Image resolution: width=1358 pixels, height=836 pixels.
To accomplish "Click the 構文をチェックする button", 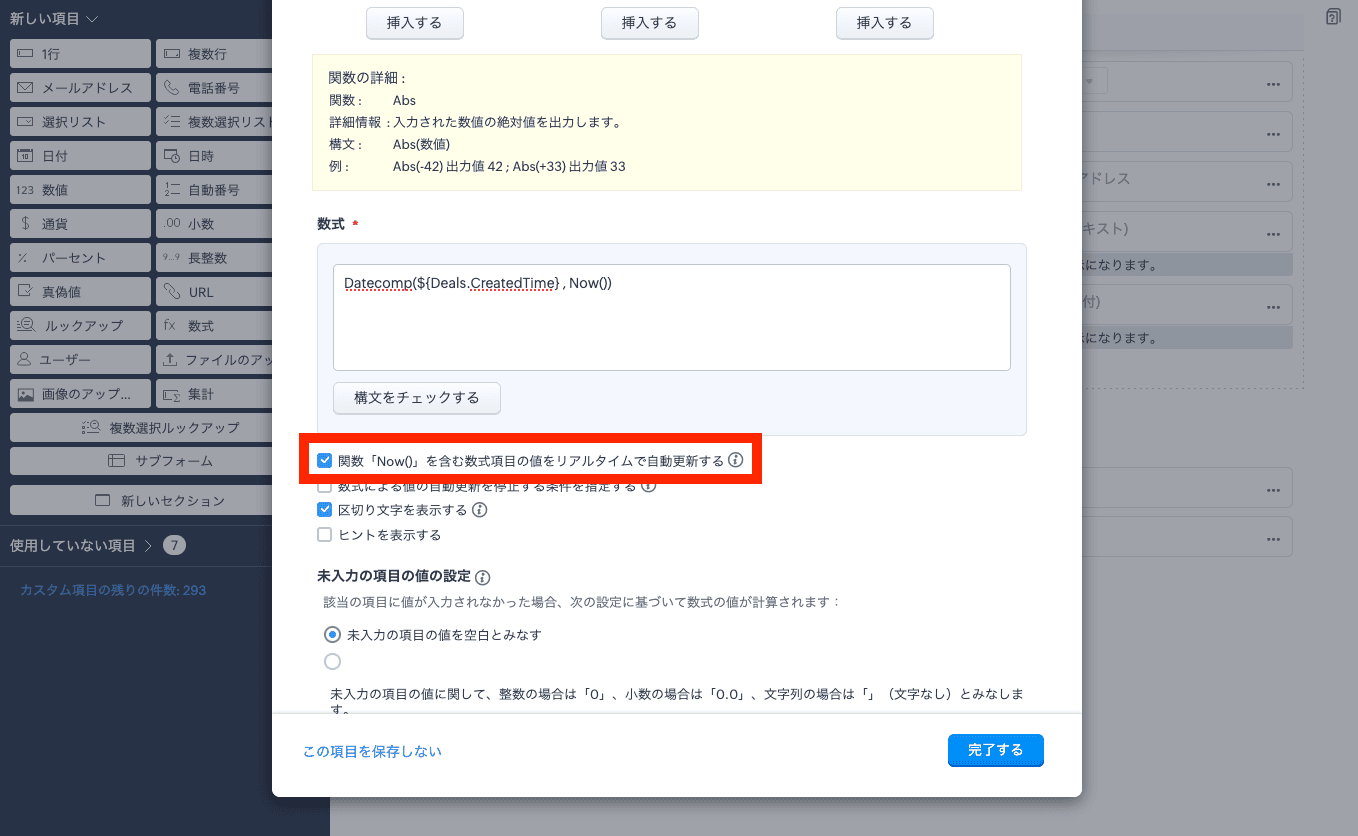I will pyautogui.click(x=417, y=398).
